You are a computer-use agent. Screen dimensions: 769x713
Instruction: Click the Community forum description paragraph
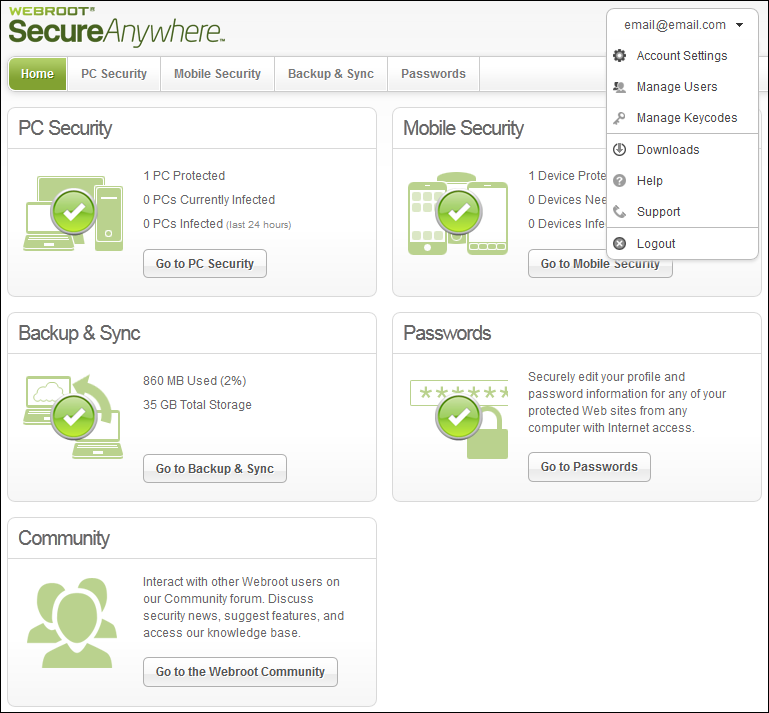(243, 607)
